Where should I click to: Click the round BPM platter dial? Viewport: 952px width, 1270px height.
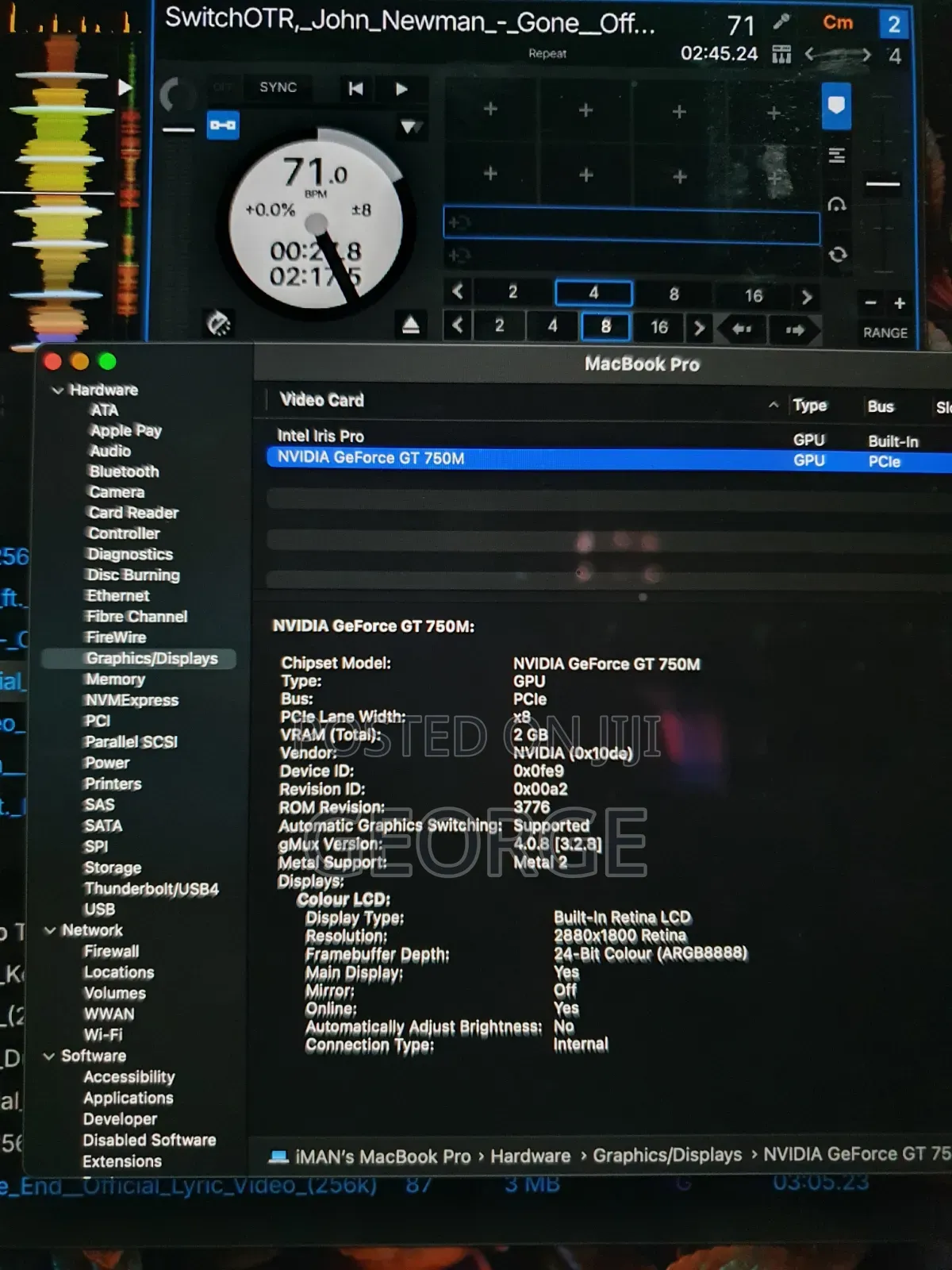pos(317,223)
